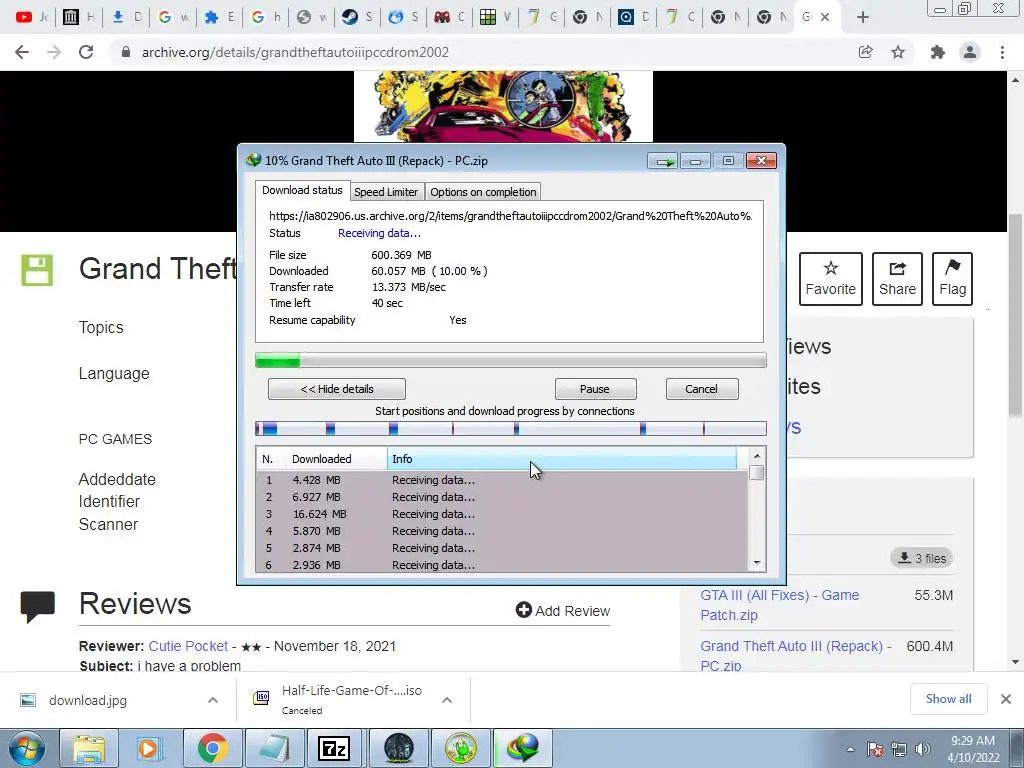
Task: Click the Info column header
Action: [562, 459]
